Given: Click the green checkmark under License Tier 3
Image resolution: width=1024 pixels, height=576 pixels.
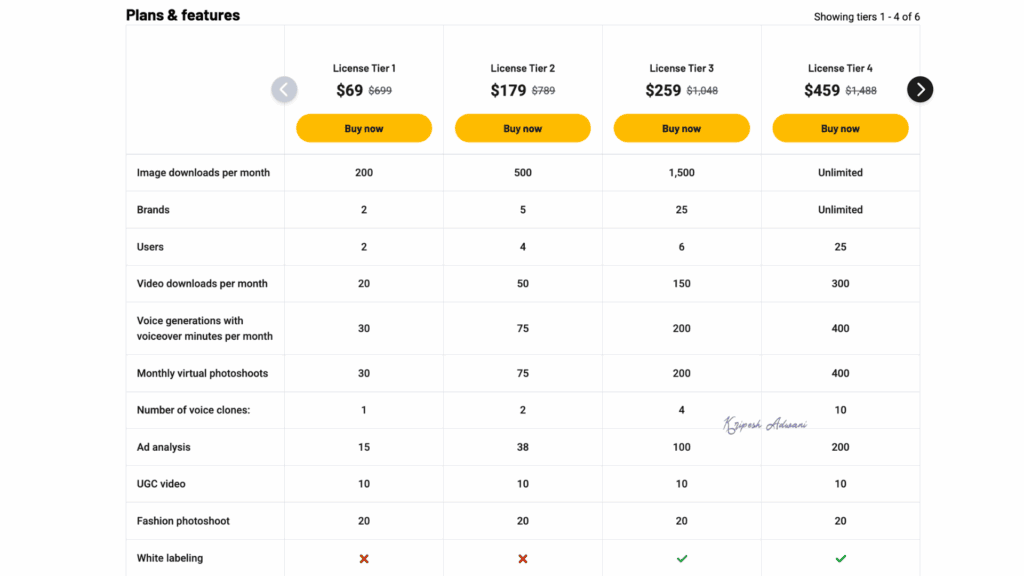Looking at the screenshot, I should pyautogui.click(x=681, y=558).
